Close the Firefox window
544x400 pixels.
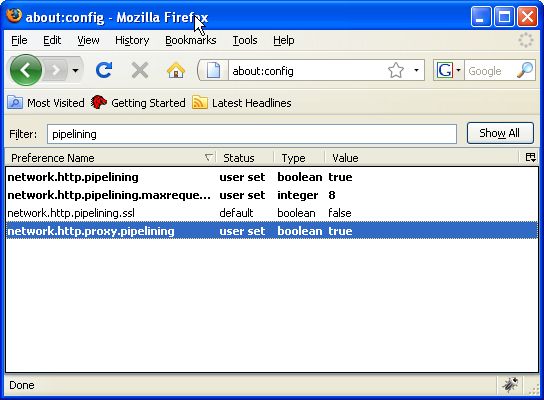[527, 16]
